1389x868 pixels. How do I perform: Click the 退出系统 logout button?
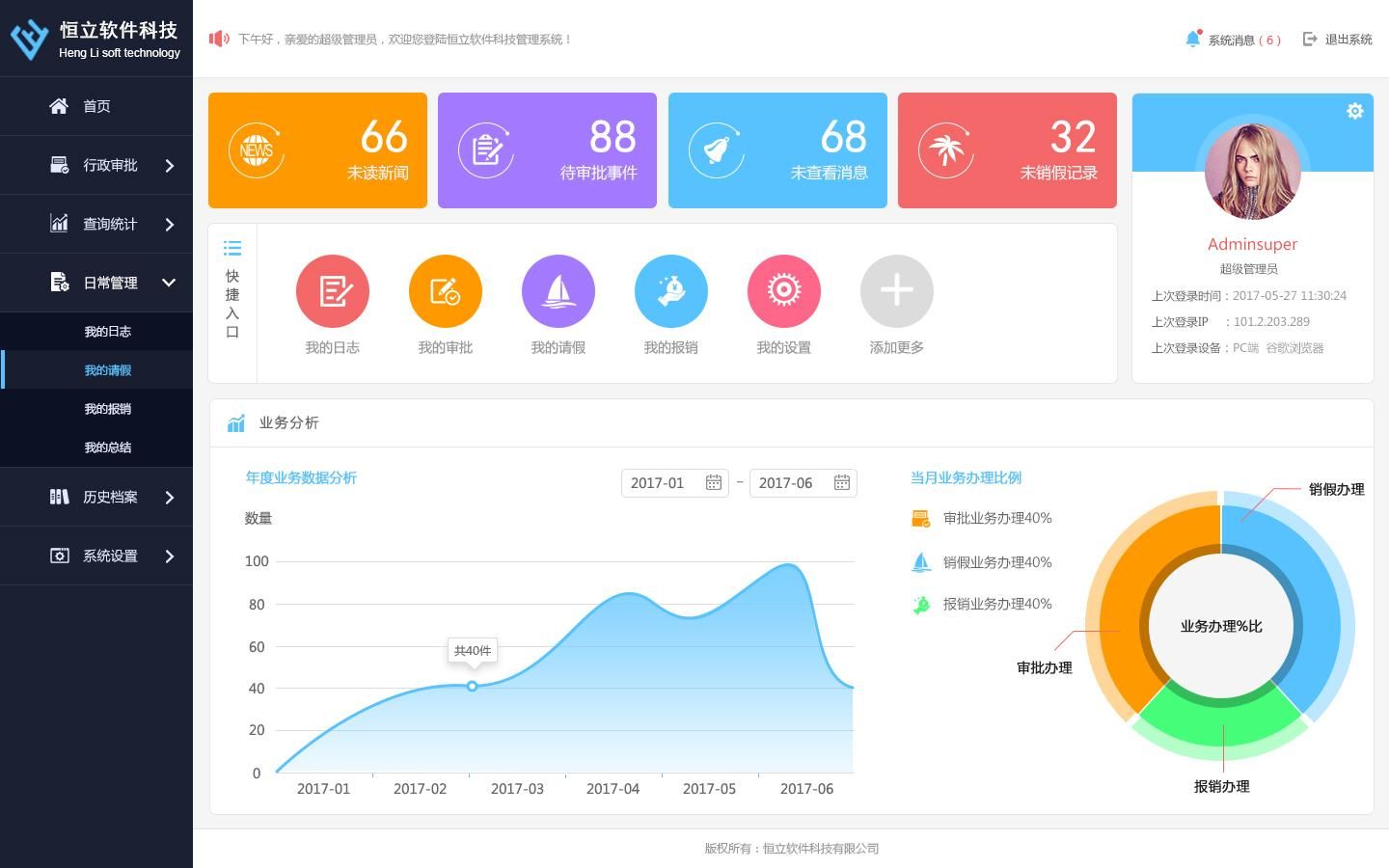[x=1348, y=39]
